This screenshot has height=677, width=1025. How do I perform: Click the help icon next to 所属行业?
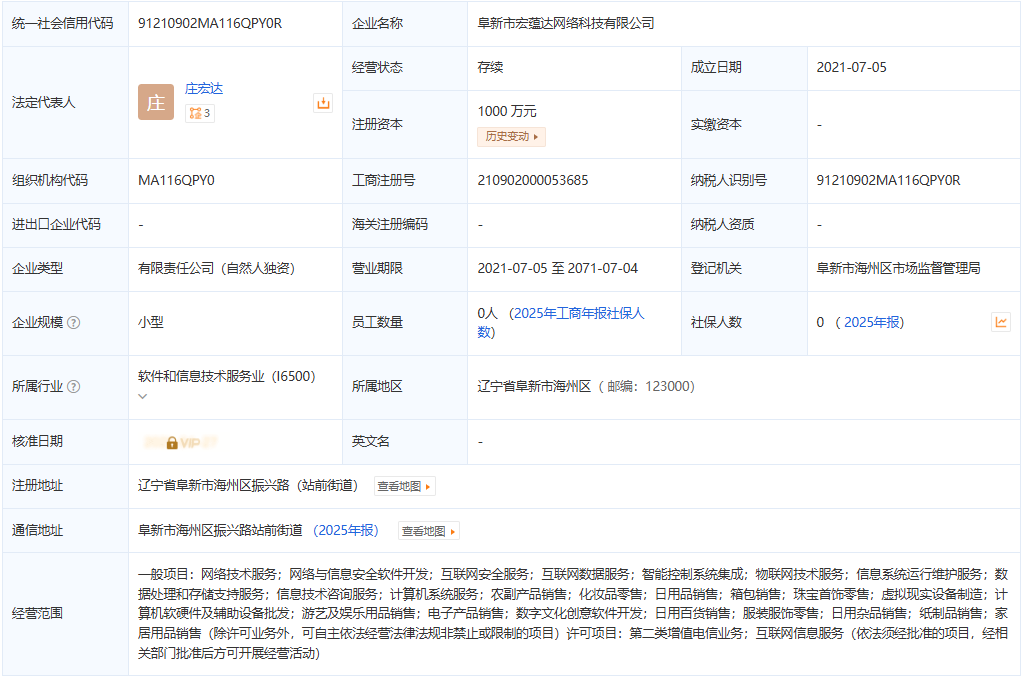(x=74, y=386)
